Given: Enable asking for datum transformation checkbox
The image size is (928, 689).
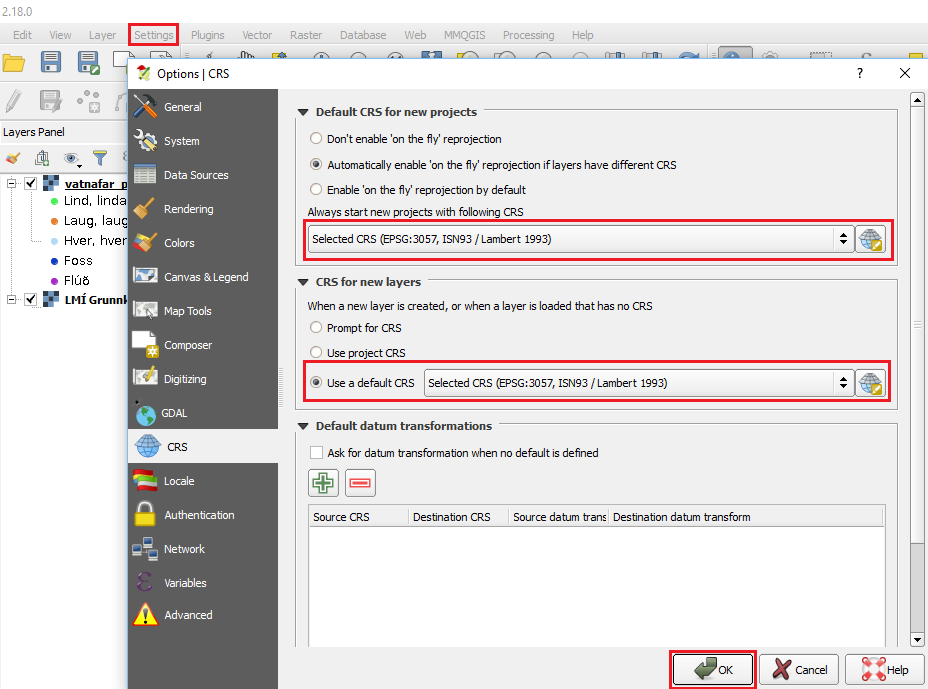Looking at the screenshot, I should (x=317, y=453).
